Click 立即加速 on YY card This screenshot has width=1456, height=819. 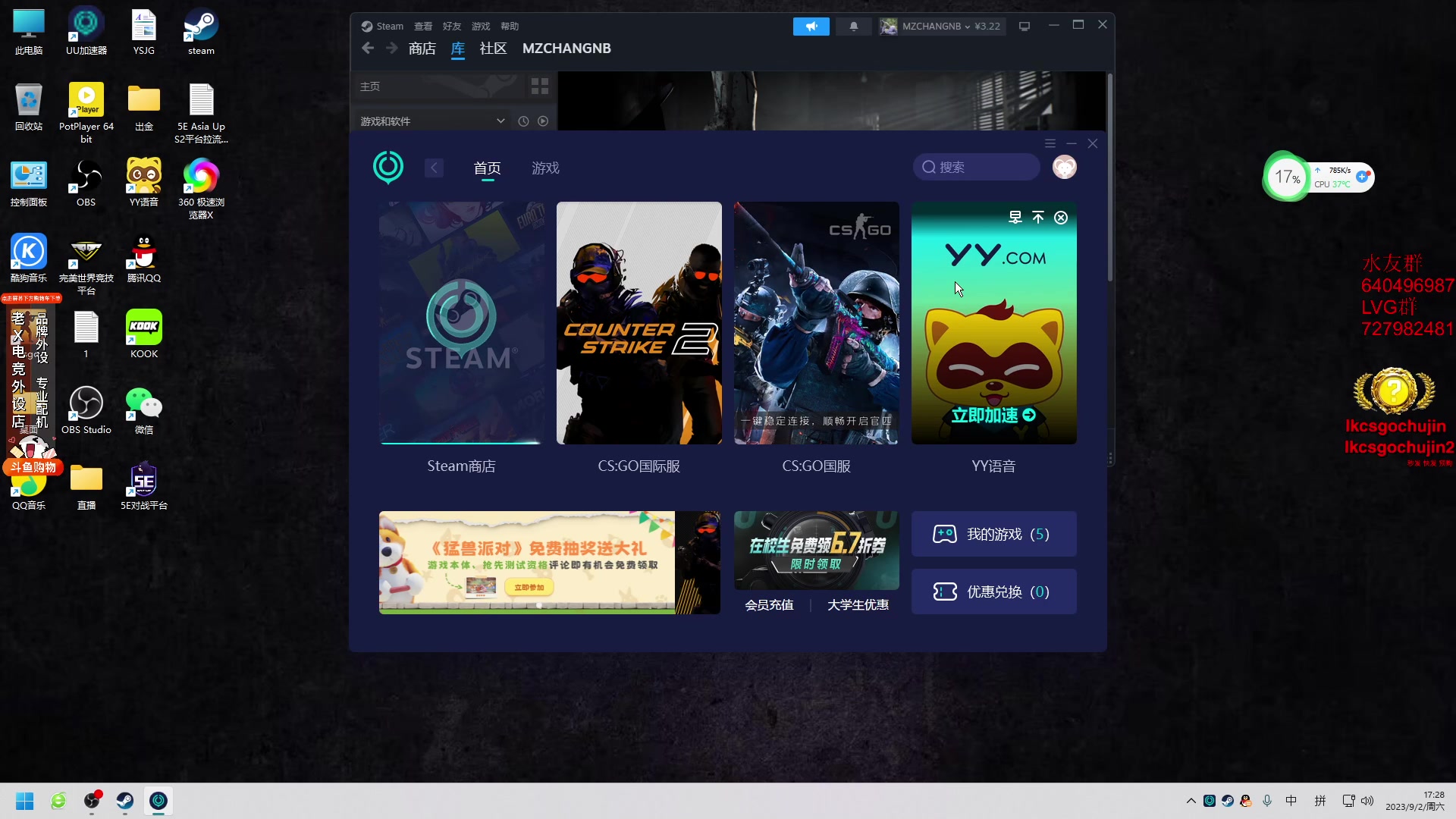click(x=993, y=416)
